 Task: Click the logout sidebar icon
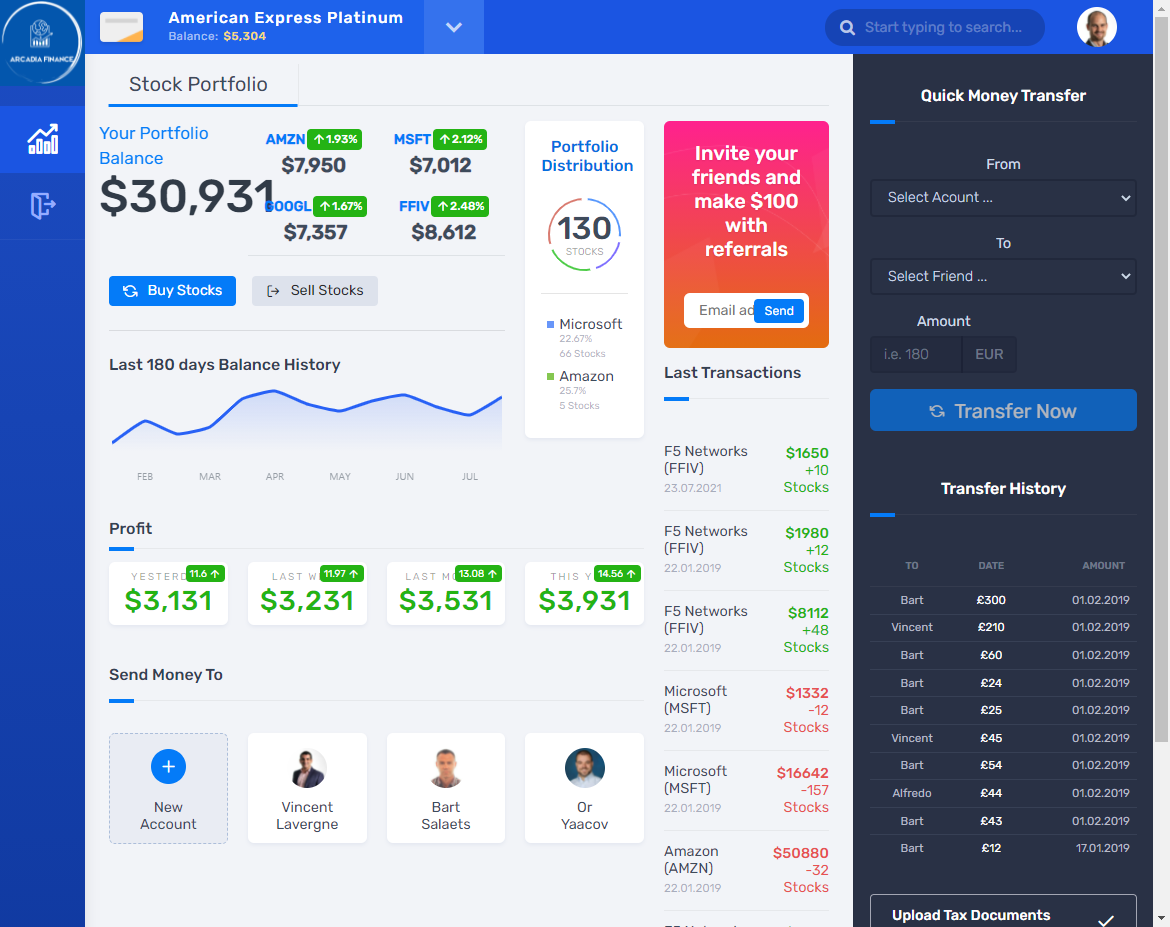(x=43, y=205)
